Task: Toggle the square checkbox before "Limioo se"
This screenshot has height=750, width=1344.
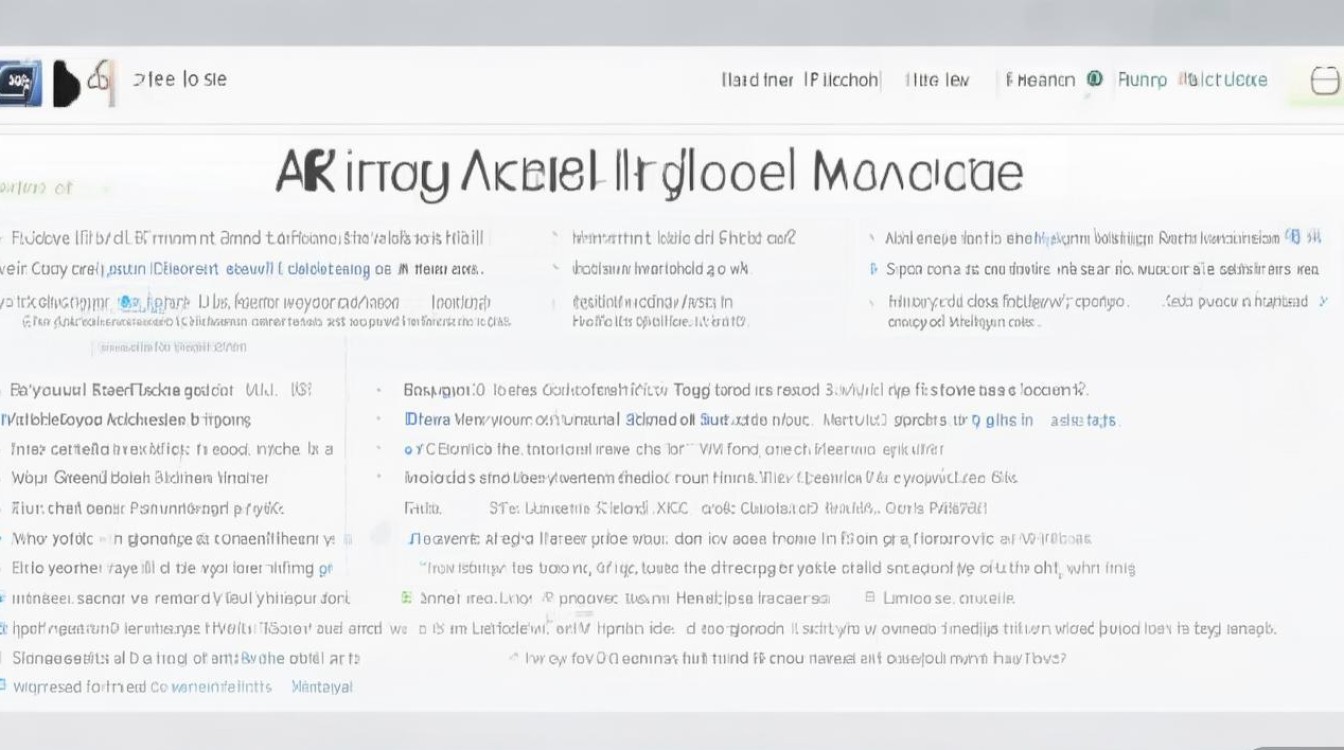Action: pyautogui.click(x=870, y=598)
